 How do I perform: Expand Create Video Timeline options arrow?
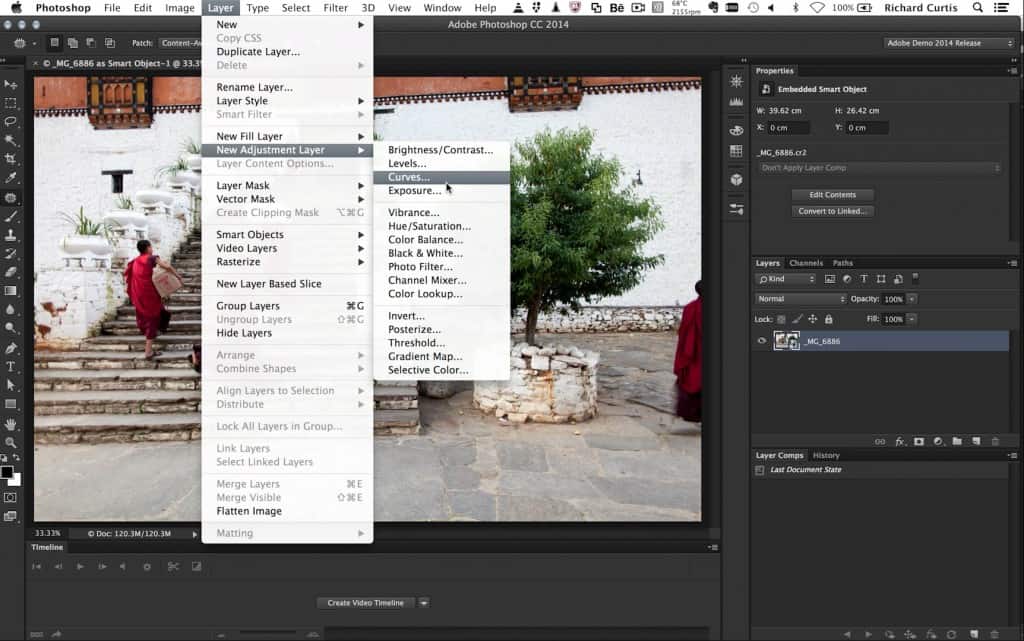424,603
